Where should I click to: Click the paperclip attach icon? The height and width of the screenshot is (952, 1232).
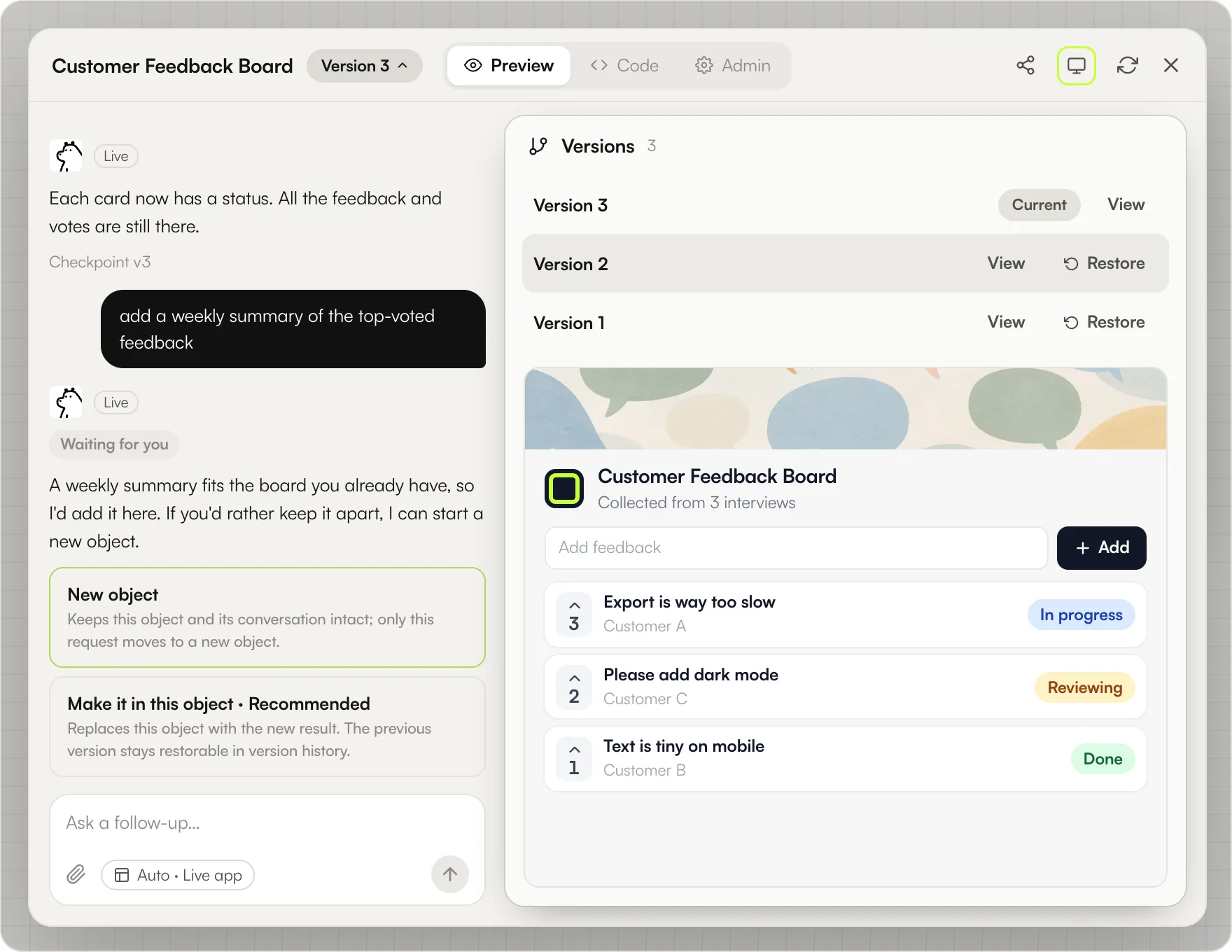coord(76,874)
